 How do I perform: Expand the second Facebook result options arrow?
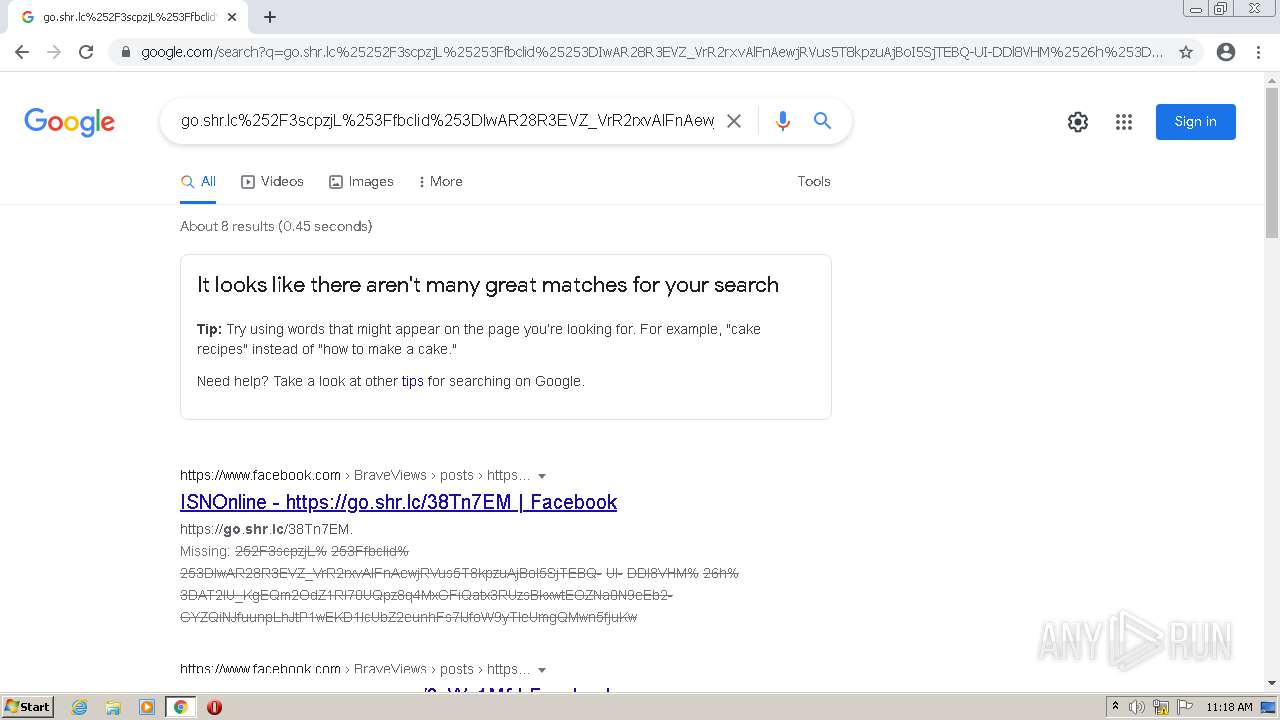click(542, 670)
